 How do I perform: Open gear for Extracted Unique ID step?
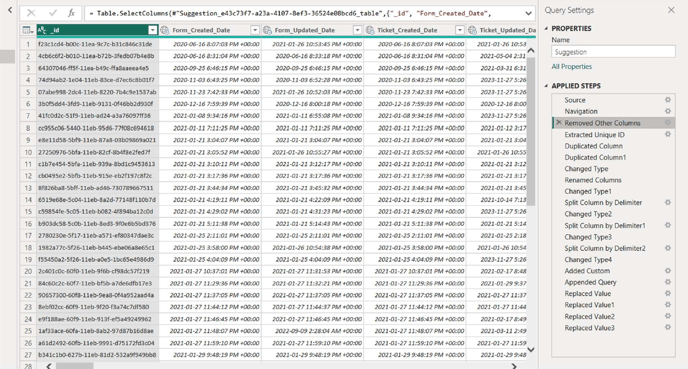(x=667, y=134)
